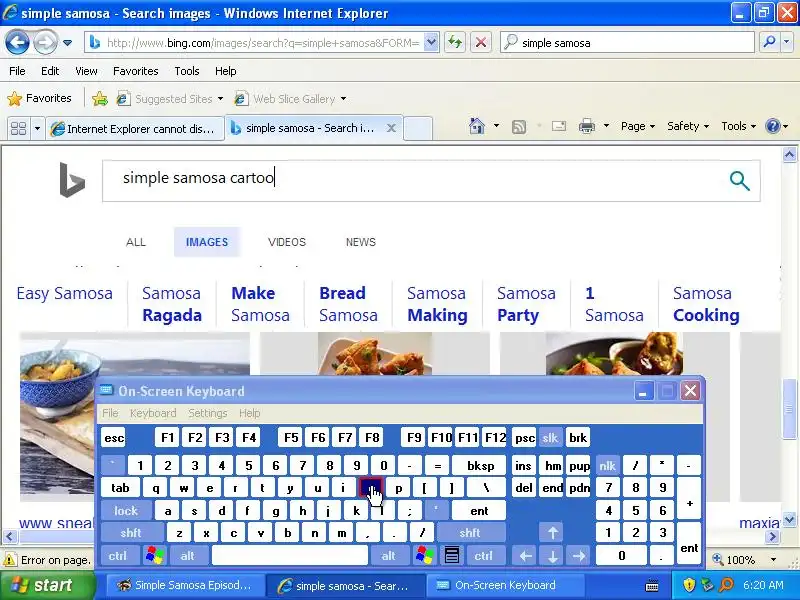Click the right arrow key on keyboard
The width and height of the screenshot is (800, 600).
pos(579,556)
